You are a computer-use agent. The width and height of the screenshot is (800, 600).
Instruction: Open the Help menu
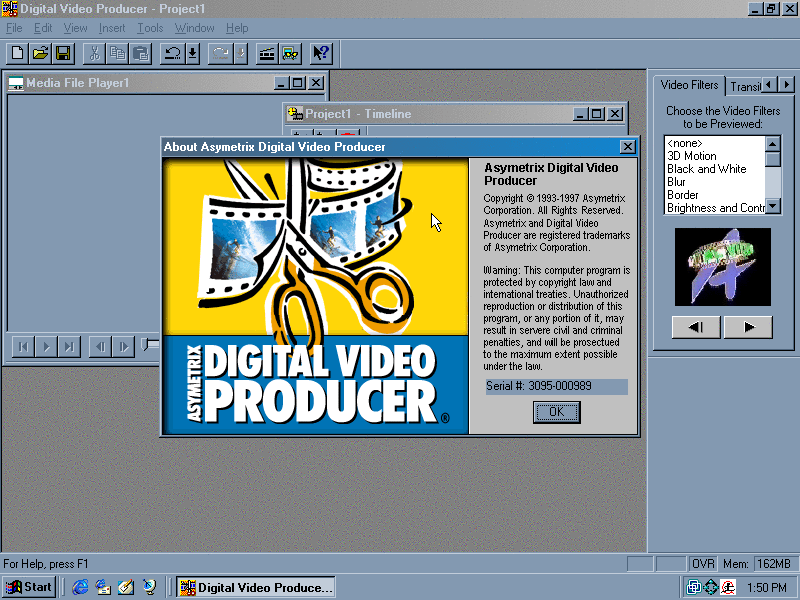pos(237,28)
